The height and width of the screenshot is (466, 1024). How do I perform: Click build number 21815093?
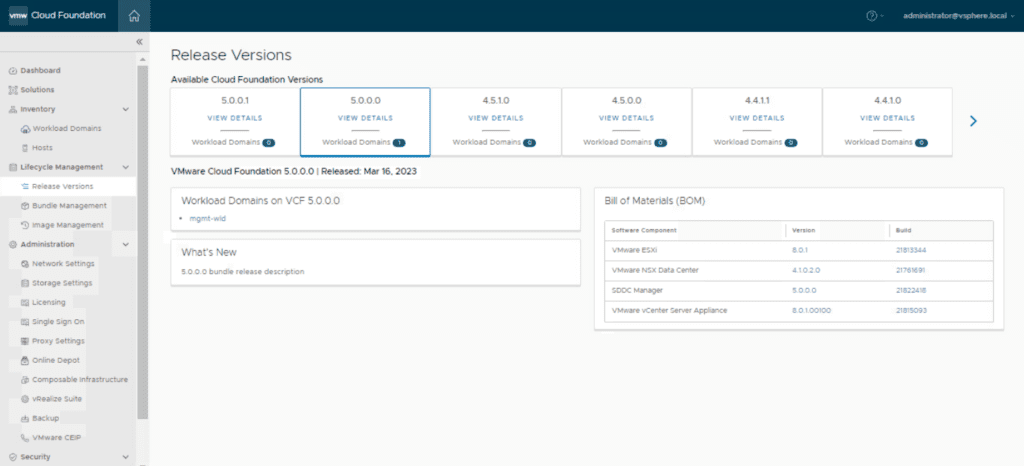click(x=911, y=311)
